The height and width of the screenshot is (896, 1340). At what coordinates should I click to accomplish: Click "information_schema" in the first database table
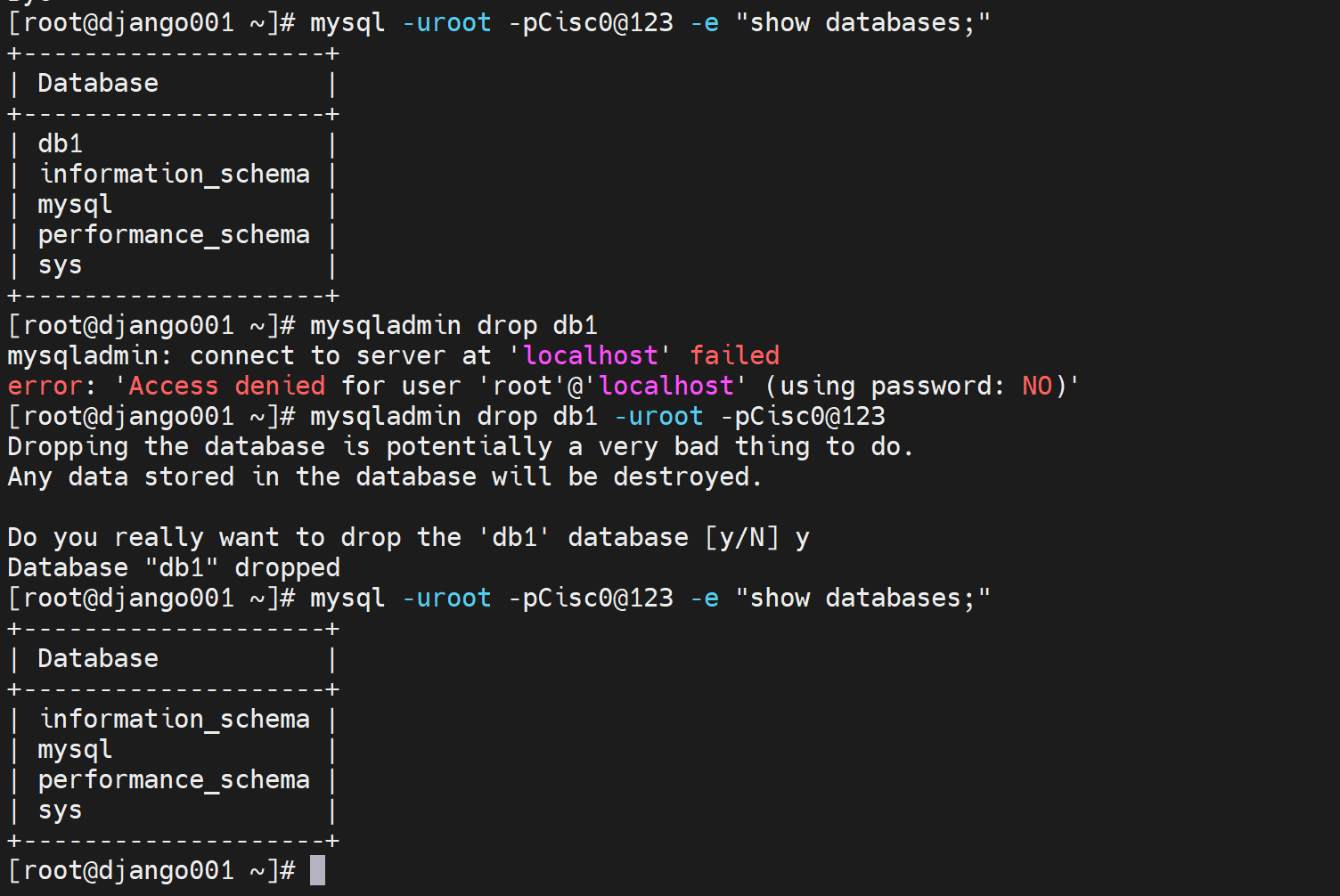point(174,174)
